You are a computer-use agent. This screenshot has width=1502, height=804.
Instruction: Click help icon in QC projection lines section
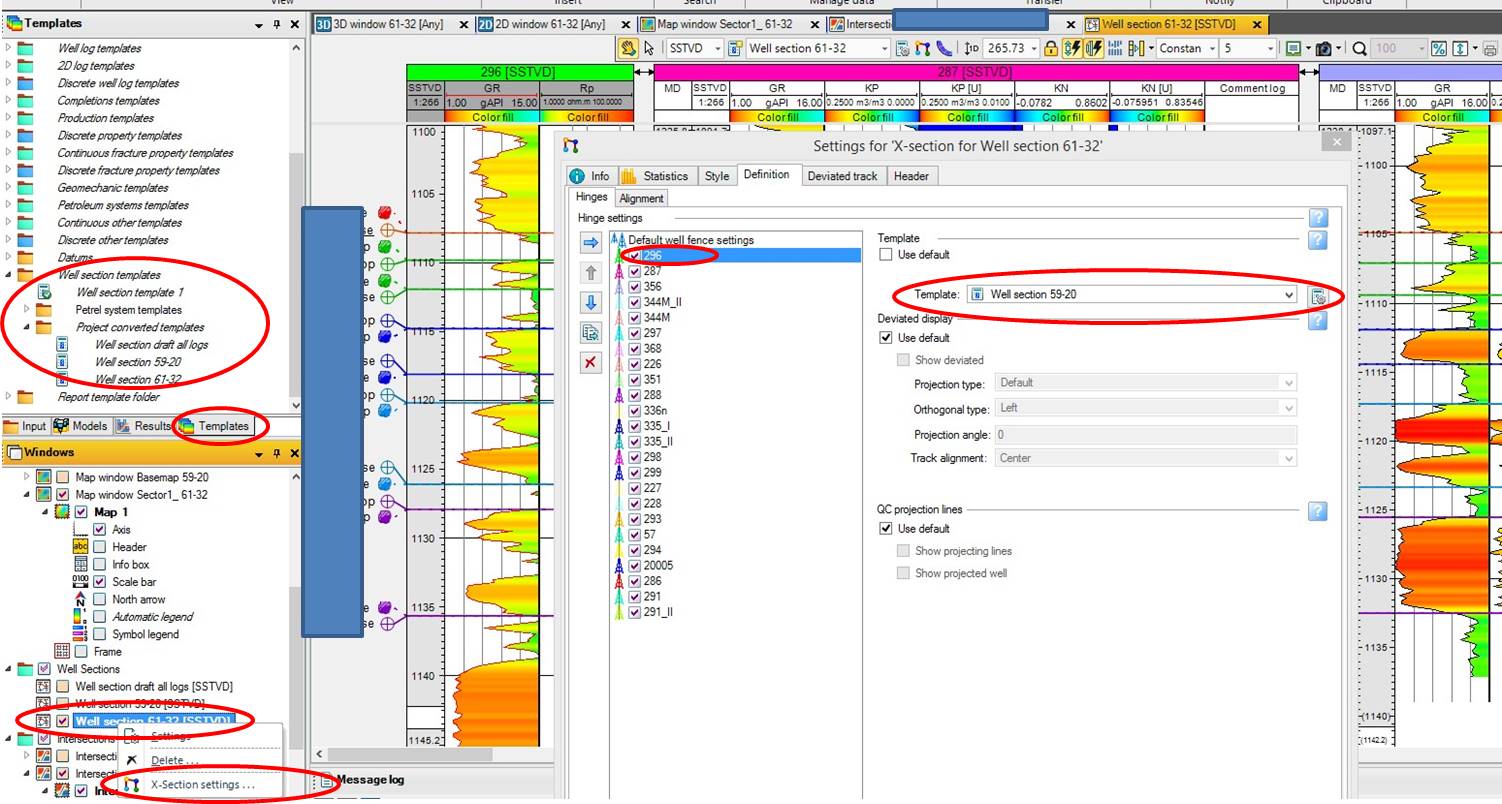tap(1317, 511)
